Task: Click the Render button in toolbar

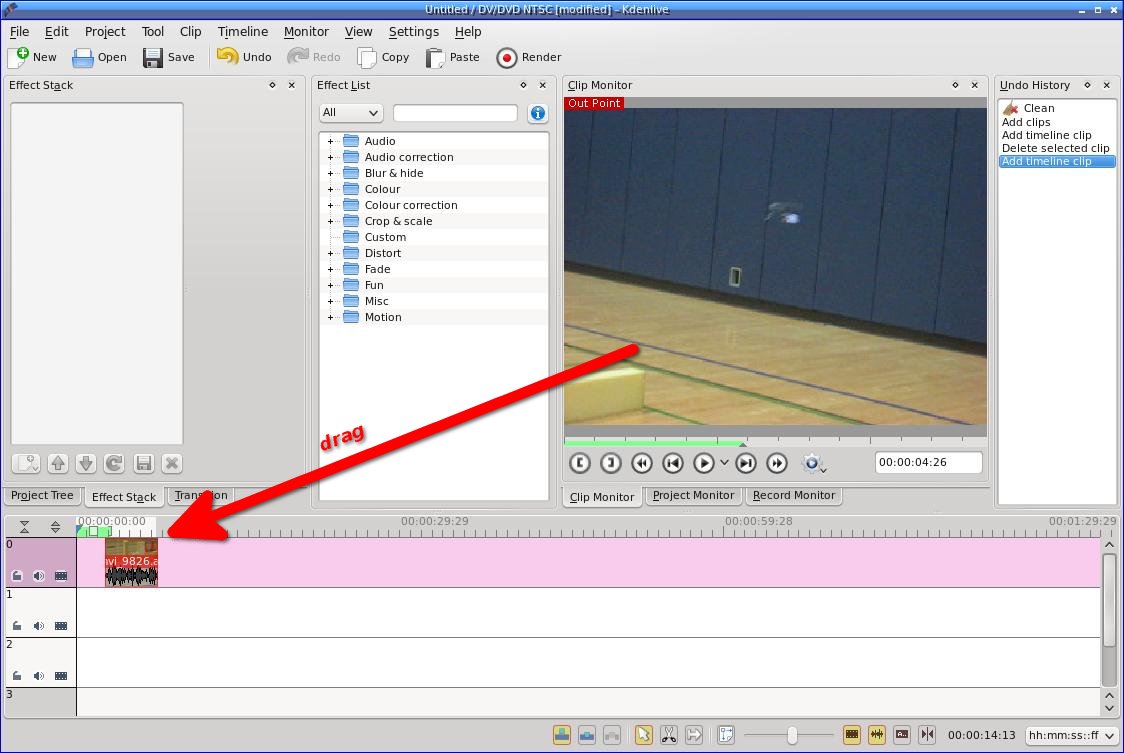Action: 529,57
